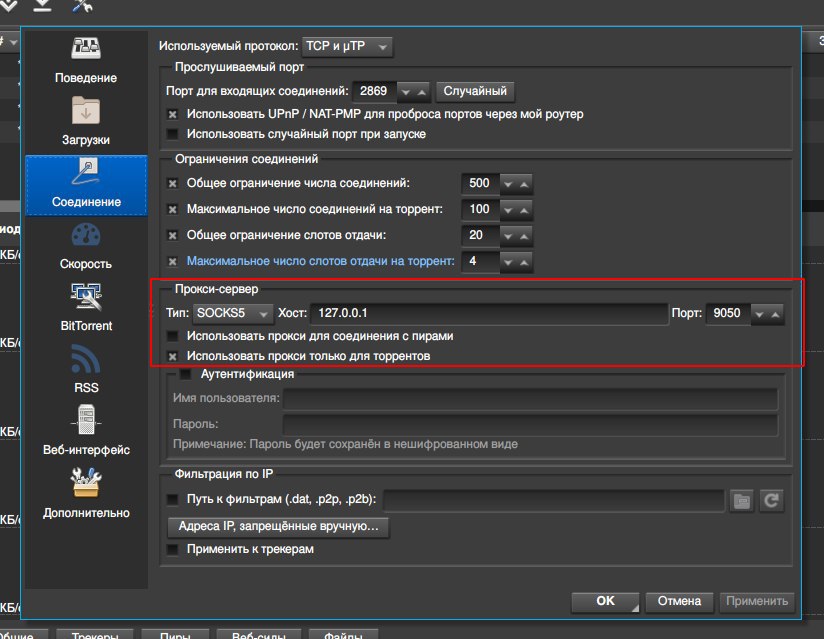Open the proxy type SOCKS5 dropdown

click(233, 314)
